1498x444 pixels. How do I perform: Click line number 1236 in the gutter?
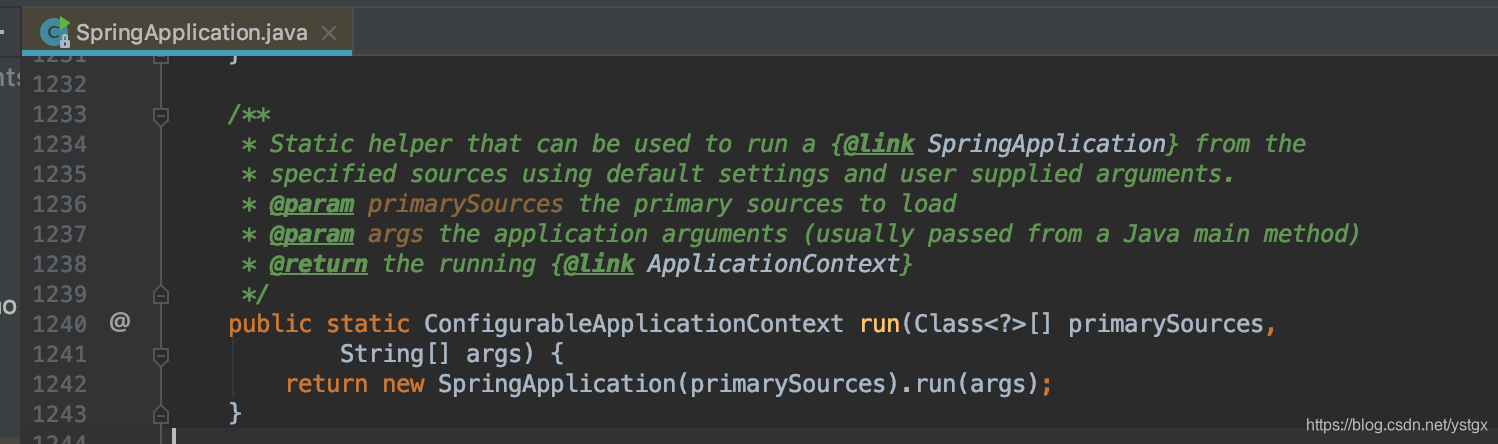60,204
